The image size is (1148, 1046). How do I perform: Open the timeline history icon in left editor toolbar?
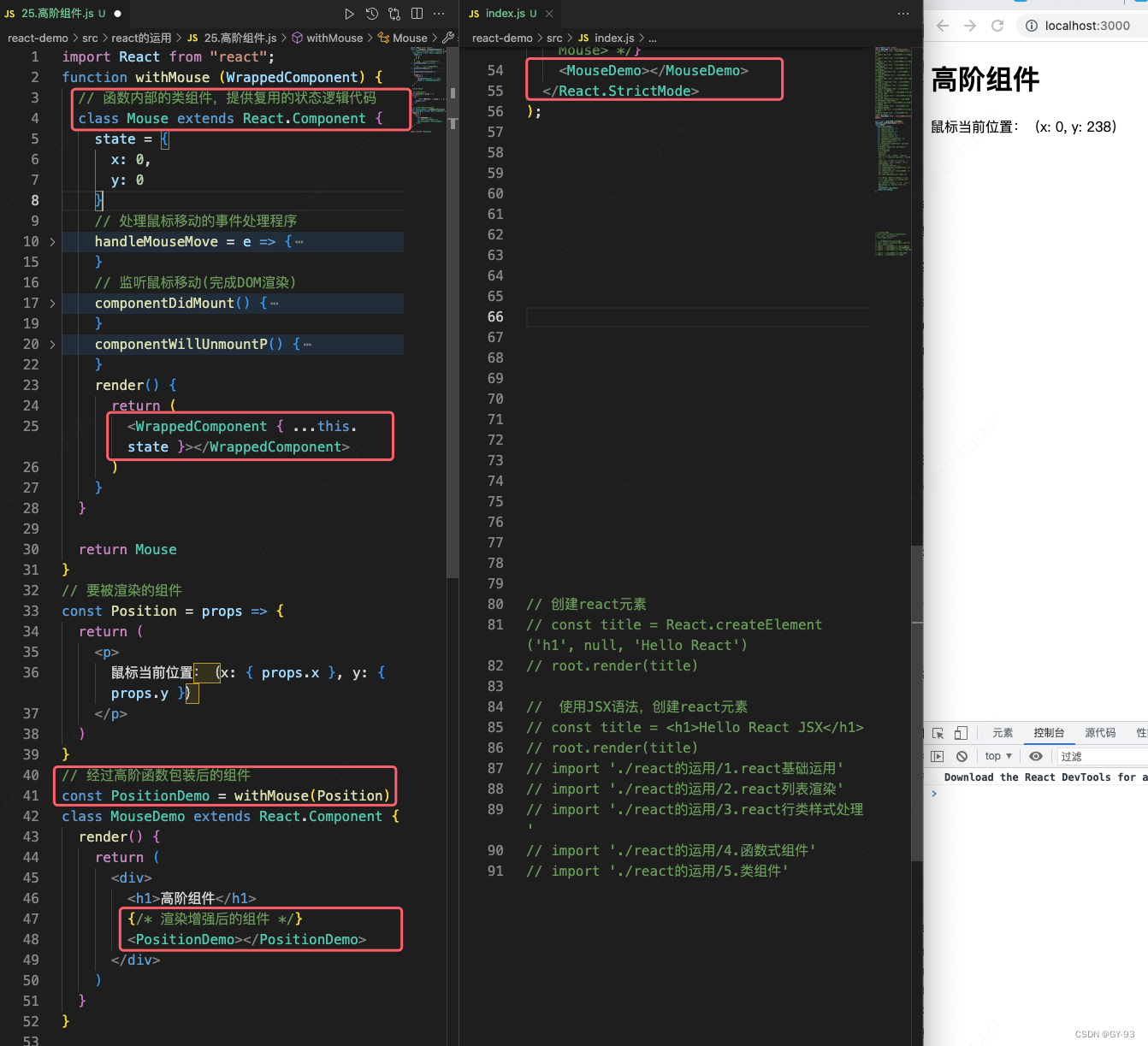click(x=372, y=14)
